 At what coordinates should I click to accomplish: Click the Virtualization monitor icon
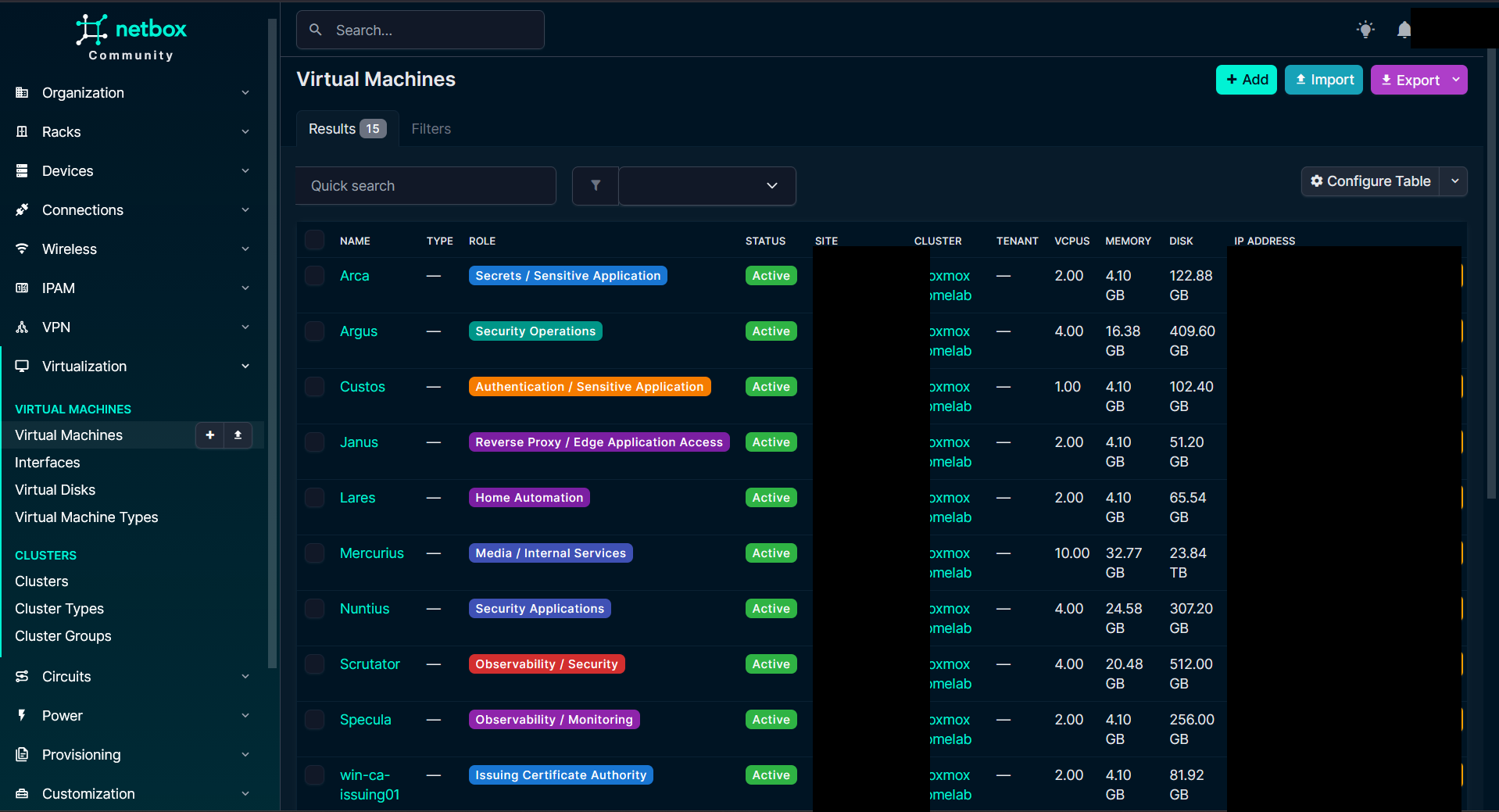(x=22, y=367)
